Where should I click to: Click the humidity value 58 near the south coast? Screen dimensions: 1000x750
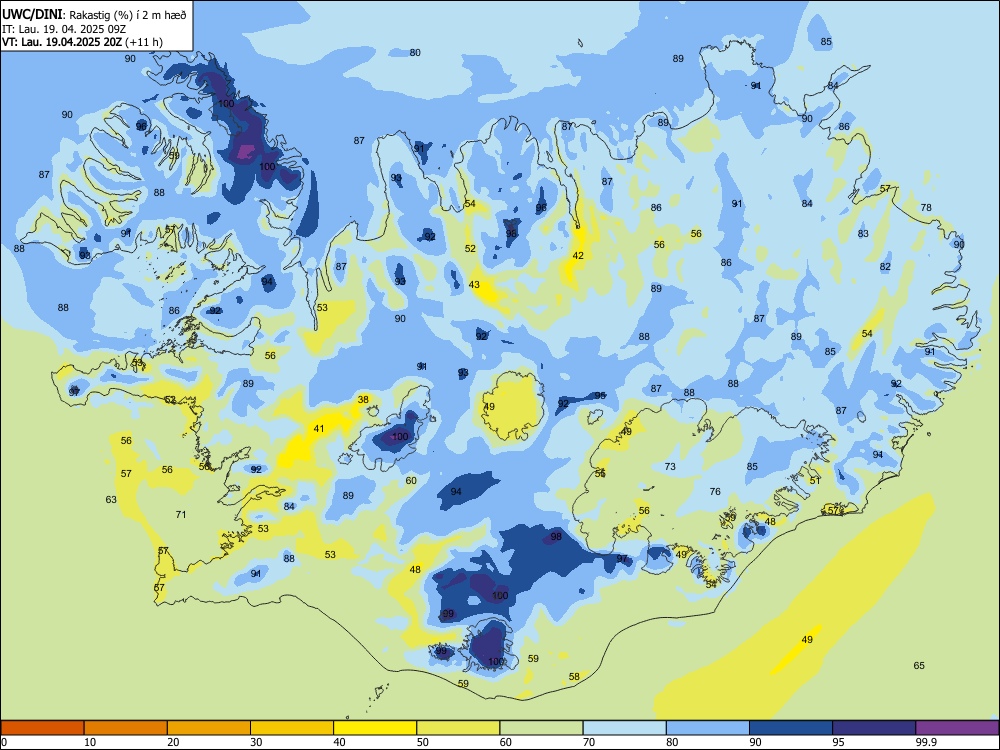pos(574,677)
